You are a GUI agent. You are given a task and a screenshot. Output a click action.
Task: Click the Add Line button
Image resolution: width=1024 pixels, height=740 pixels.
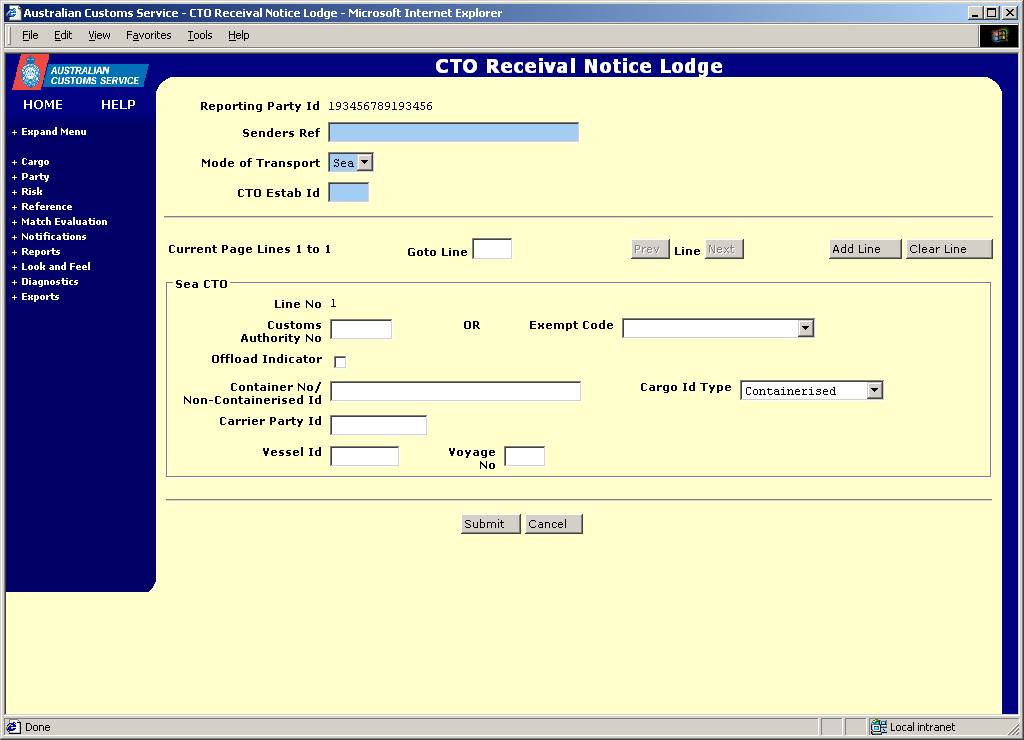coord(865,249)
